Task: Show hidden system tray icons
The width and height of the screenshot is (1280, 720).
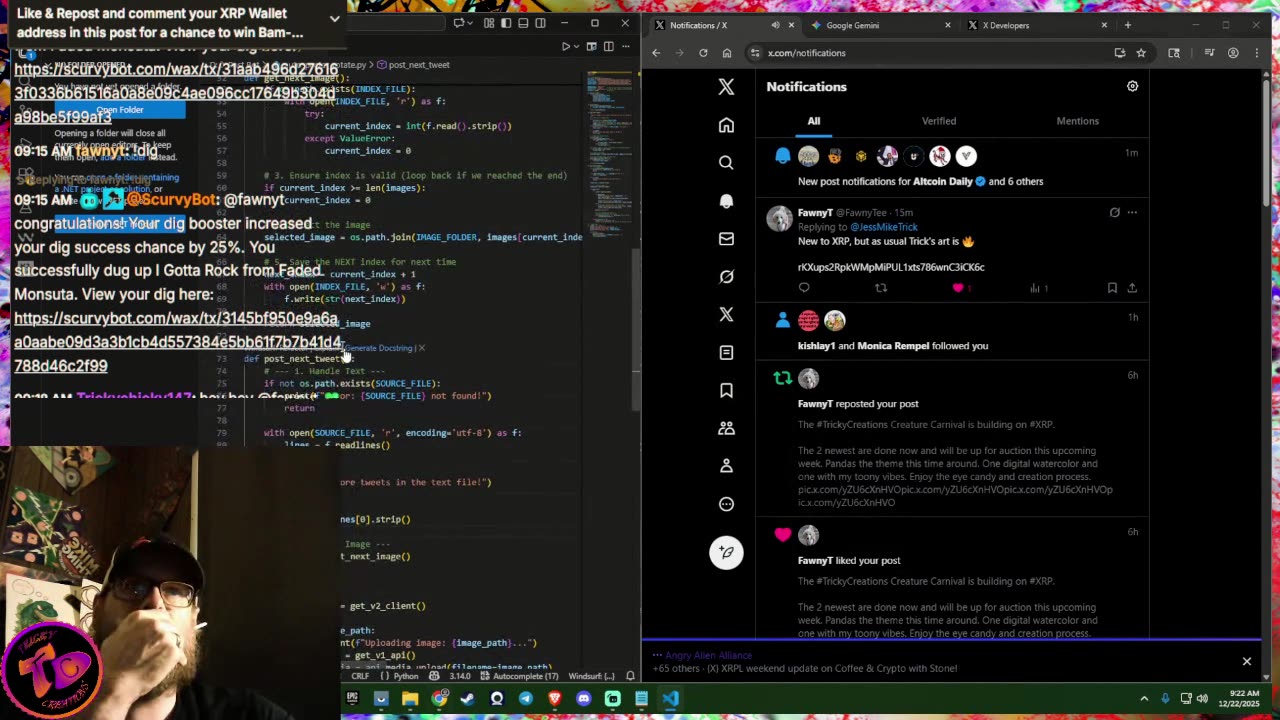Action: (x=1144, y=699)
